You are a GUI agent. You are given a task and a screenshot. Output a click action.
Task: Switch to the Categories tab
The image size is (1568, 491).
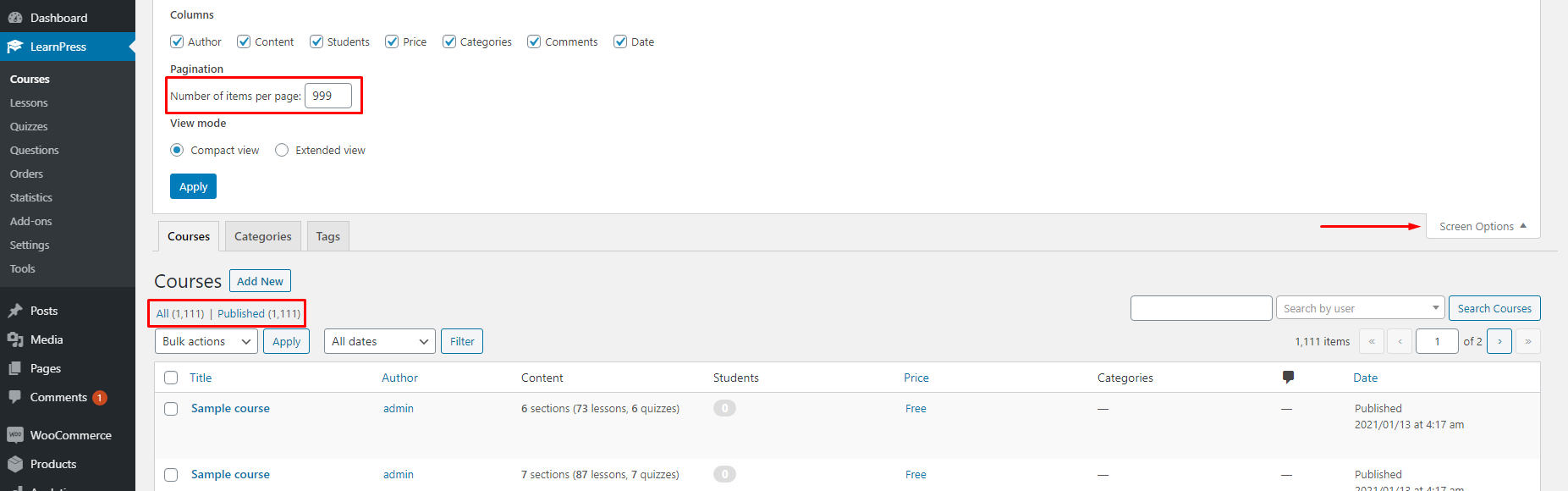[x=262, y=235]
